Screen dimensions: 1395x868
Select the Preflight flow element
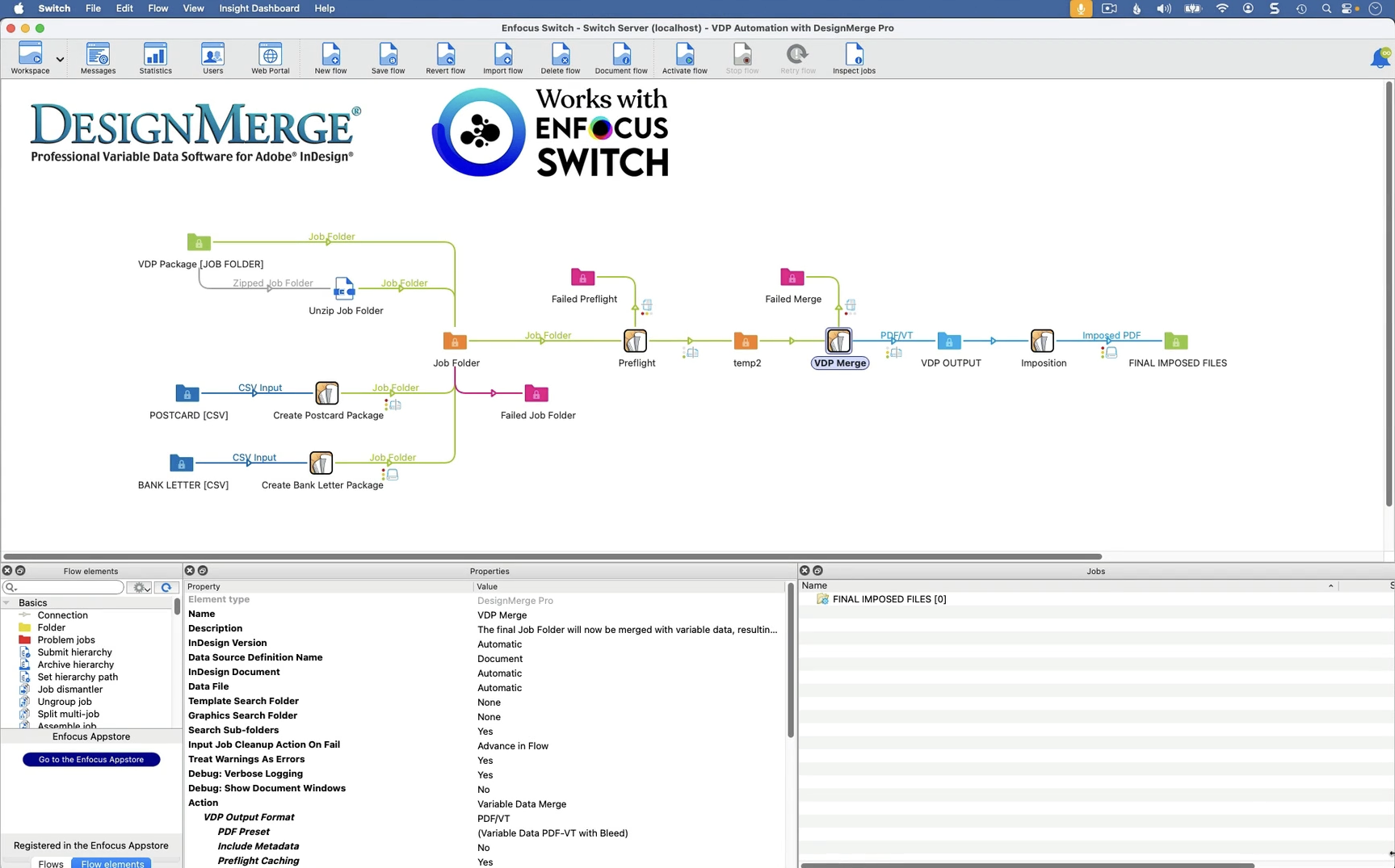[635, 341]
